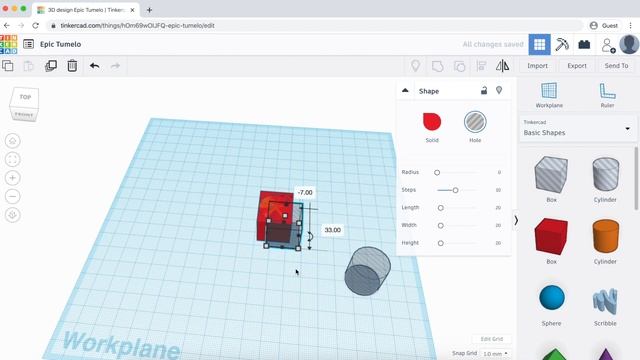This screenshot has width=640, height=360.
Task: Reload the browser page
Action: (x=36, y=25)
